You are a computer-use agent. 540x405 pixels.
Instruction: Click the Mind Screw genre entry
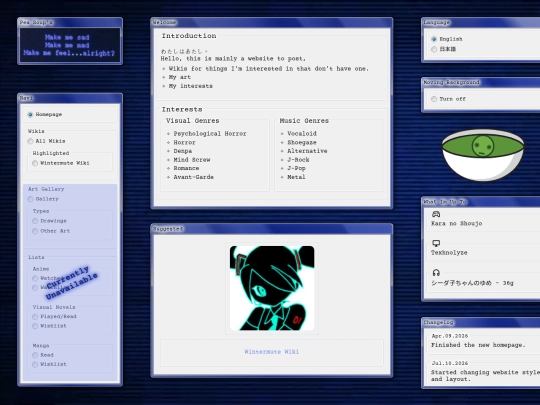pyautogui.click(x=191, y=160)
